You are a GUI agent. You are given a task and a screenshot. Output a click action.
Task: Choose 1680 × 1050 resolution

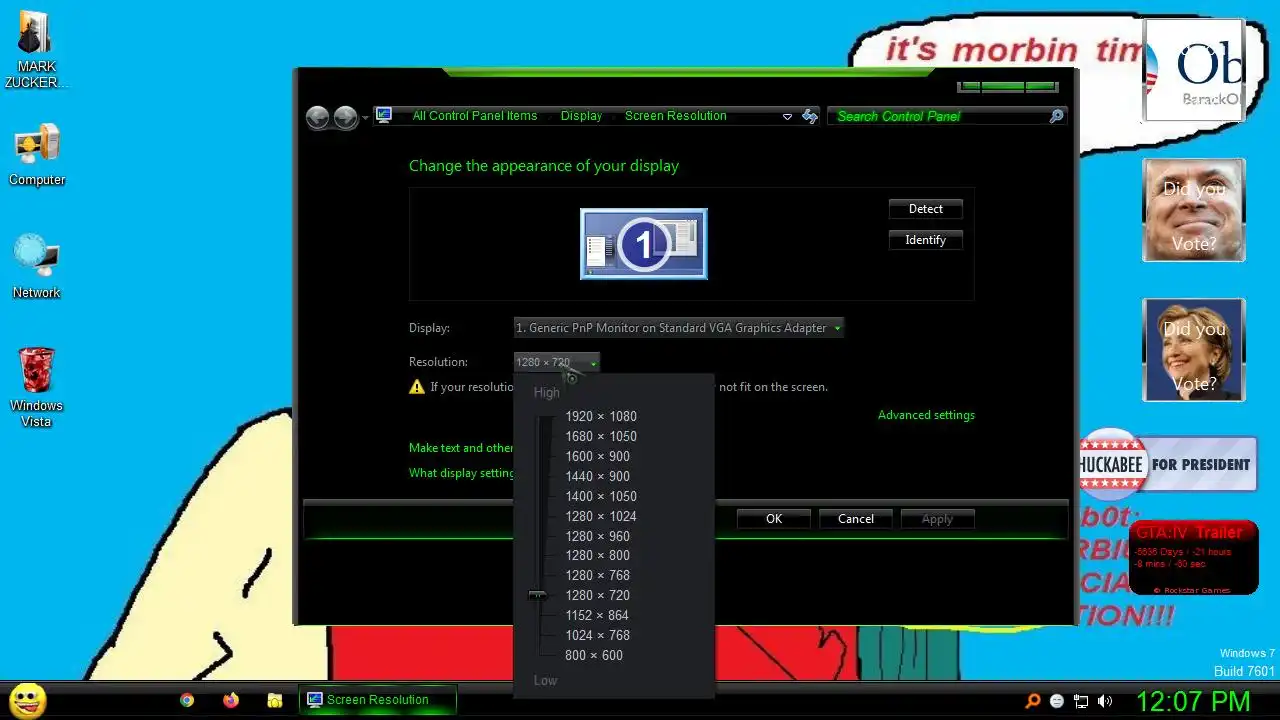(x=601, y=436)
